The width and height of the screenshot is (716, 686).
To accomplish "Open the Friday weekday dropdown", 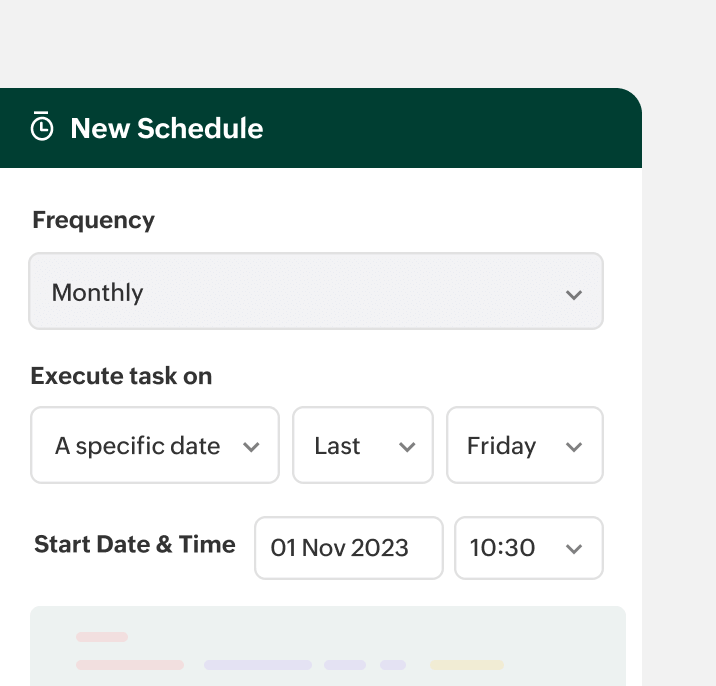I will click(524, 445).
